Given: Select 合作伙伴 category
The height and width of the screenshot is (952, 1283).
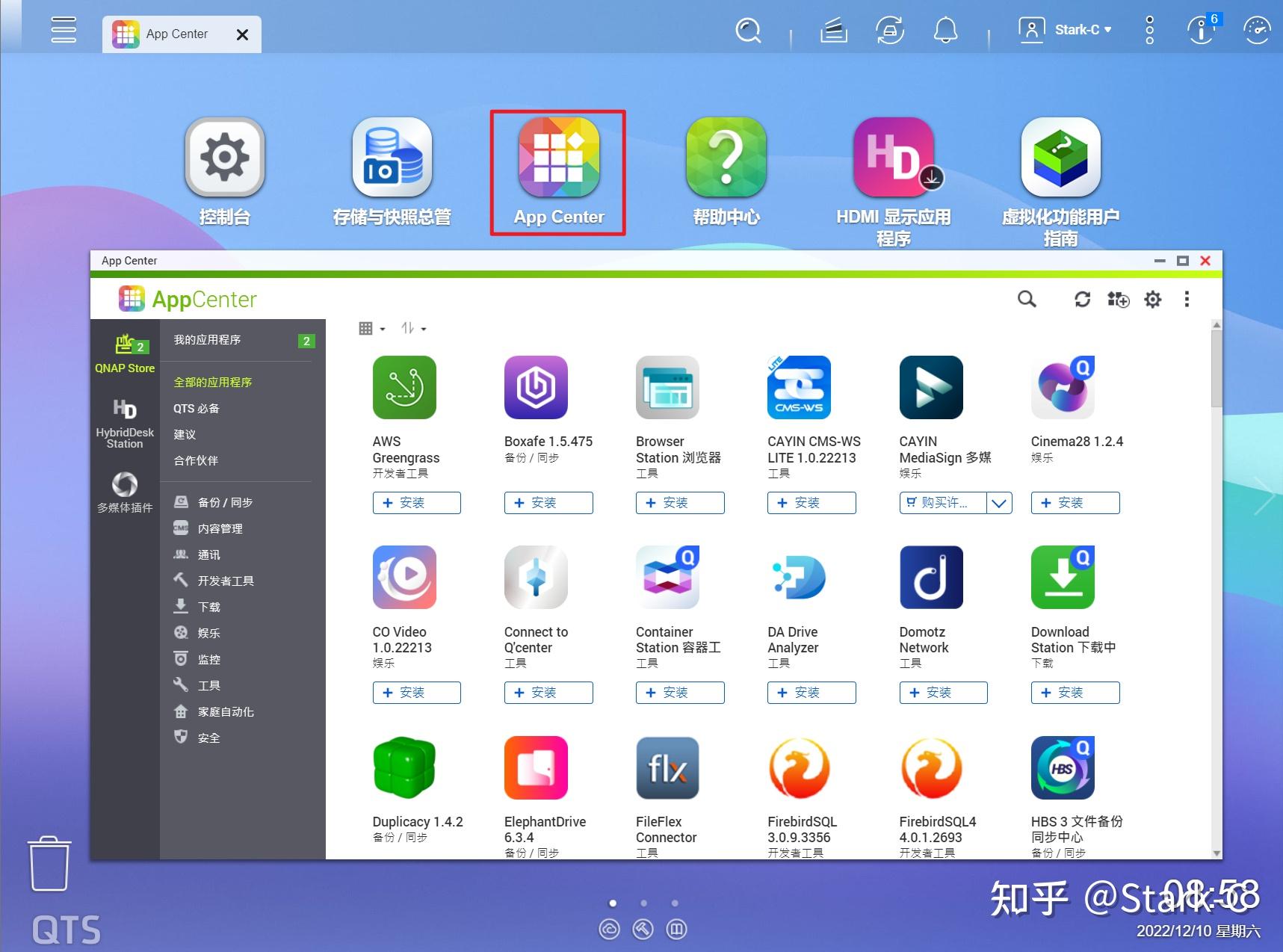Looking at the screenshot, I should [x=196, y=460].
